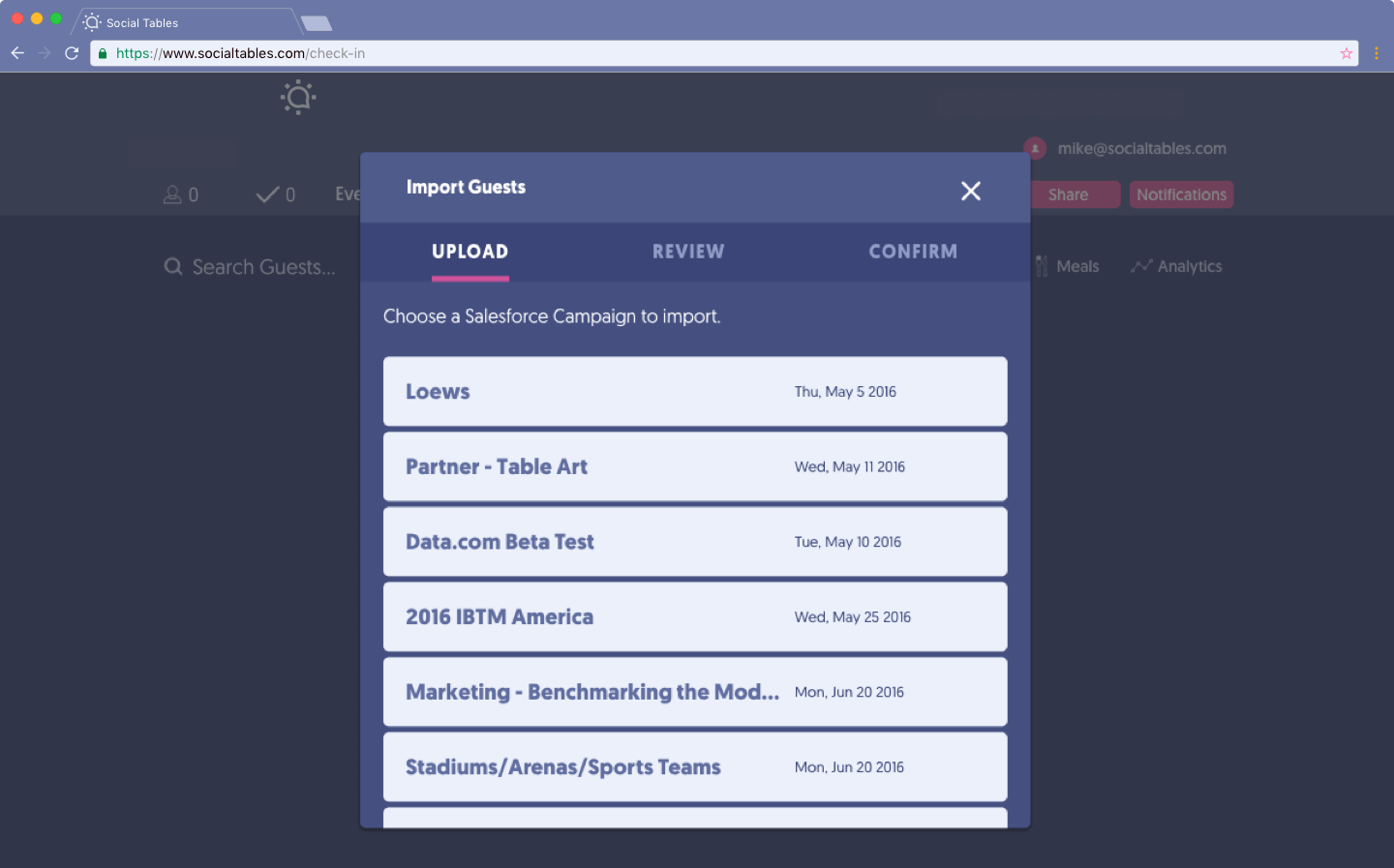Viewport: 1394px width, 868px height.
Task: Open Chrome's three-dot browser menu
Action: (x=1378, y=53)
